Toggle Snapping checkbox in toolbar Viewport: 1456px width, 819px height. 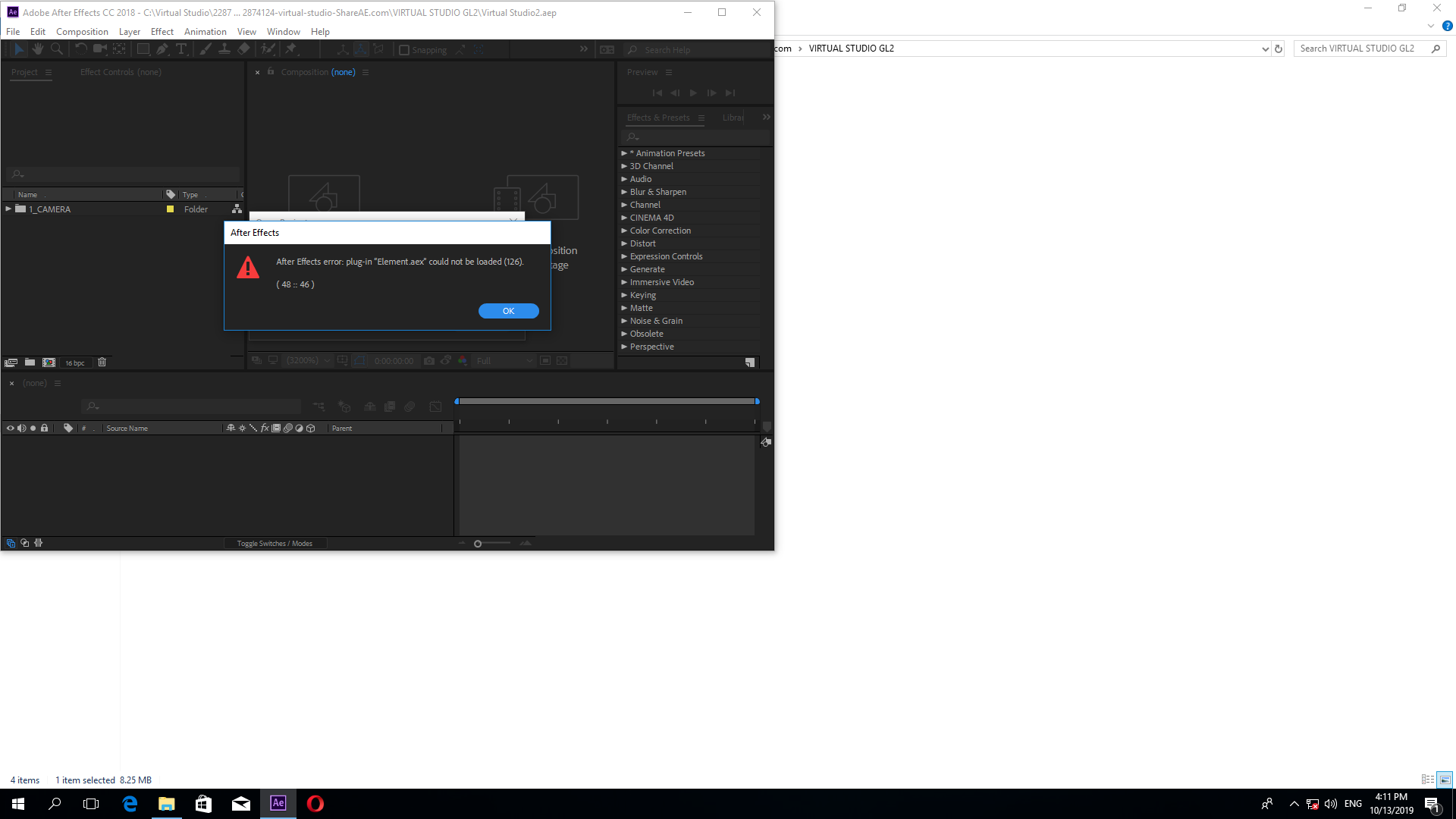404,49
